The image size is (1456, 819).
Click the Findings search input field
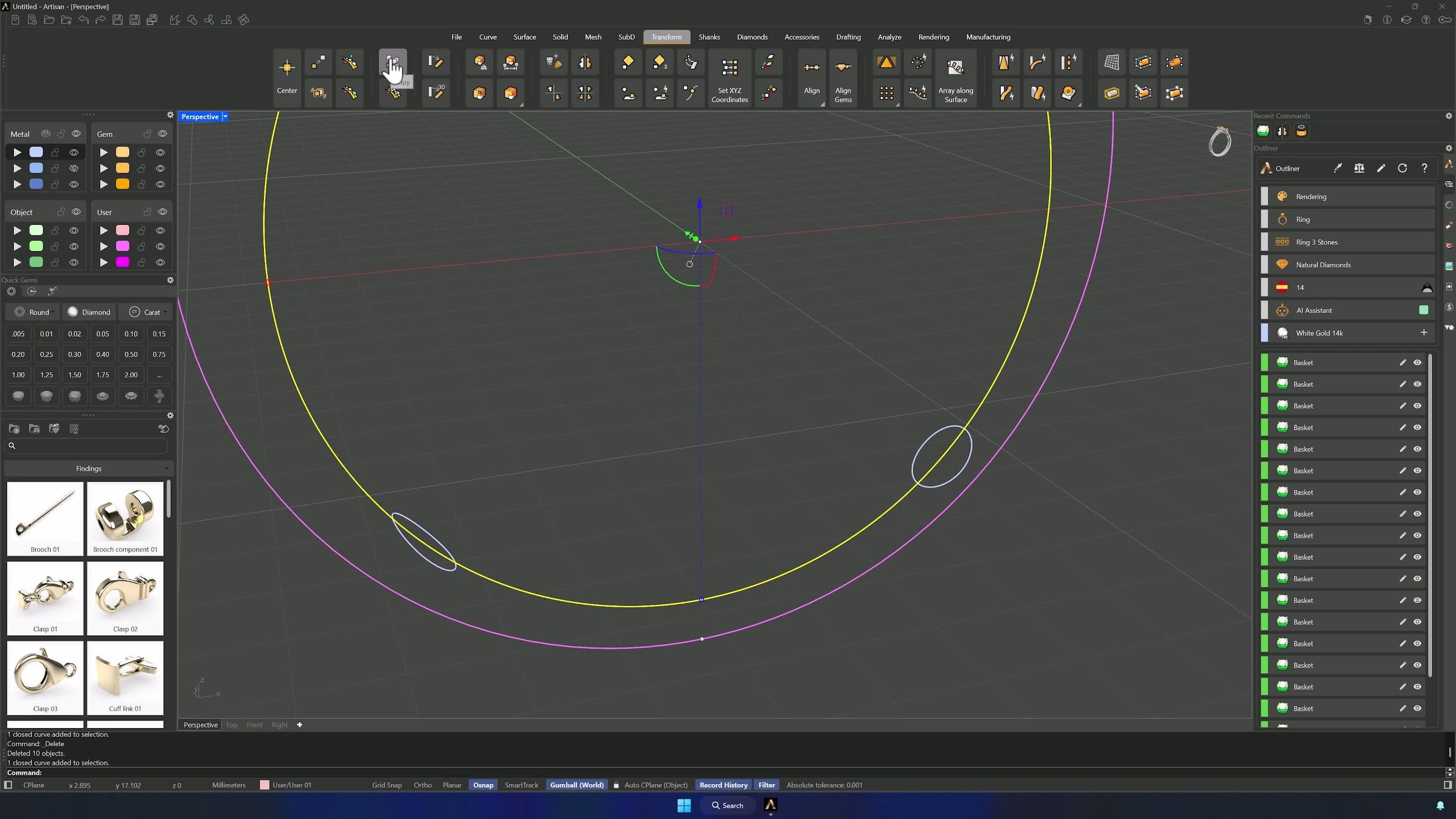[86, 446]
